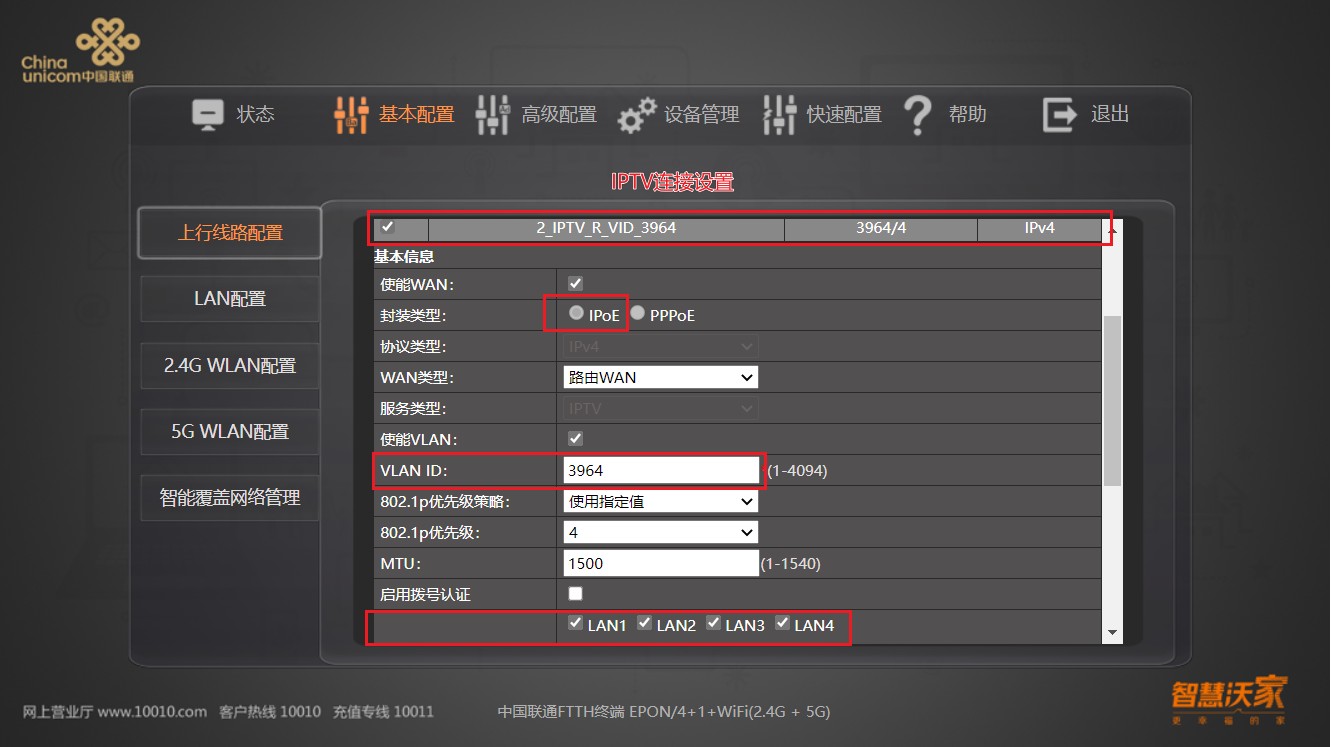This screenshot has height=747, width=1331.
Task: Switch to the LAN配置 section
Action: [228, 298]
